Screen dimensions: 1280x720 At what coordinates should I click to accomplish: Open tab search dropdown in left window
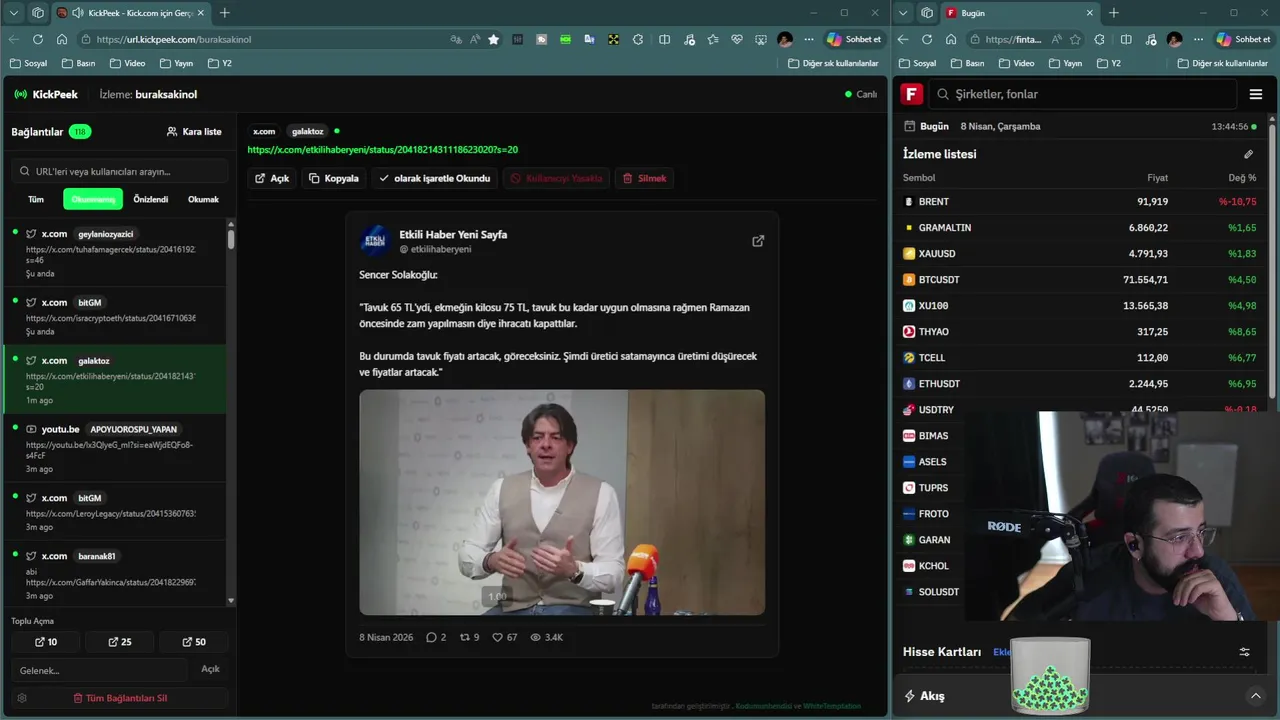14,13
